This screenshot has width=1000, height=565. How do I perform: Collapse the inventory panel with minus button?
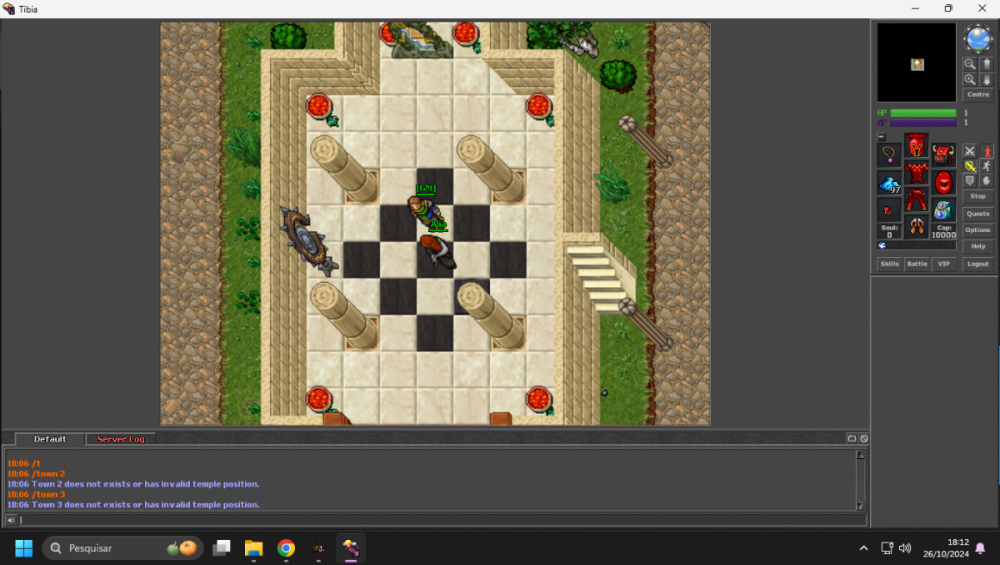pos(881,137)
